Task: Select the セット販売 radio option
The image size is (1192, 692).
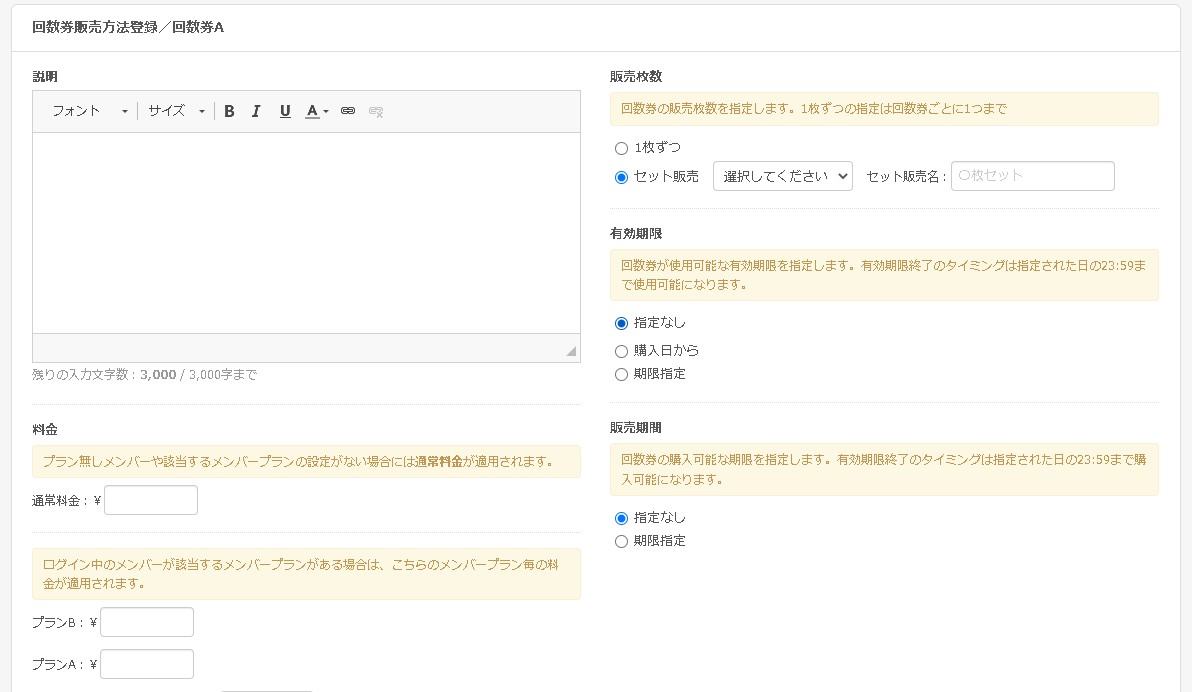Action: 621,177
